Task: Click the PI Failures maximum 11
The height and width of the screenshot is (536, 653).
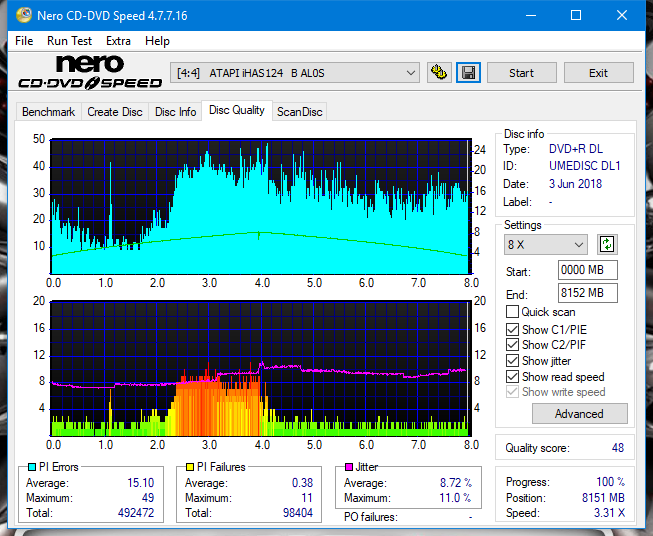Action: pos(307,498)
